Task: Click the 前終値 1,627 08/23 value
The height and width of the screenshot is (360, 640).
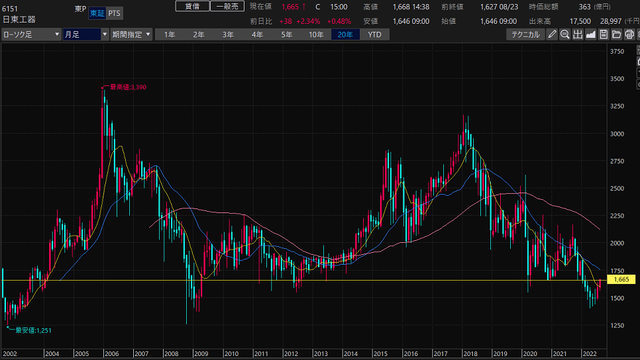Action: pyautogui.click(x=500, y=7)
